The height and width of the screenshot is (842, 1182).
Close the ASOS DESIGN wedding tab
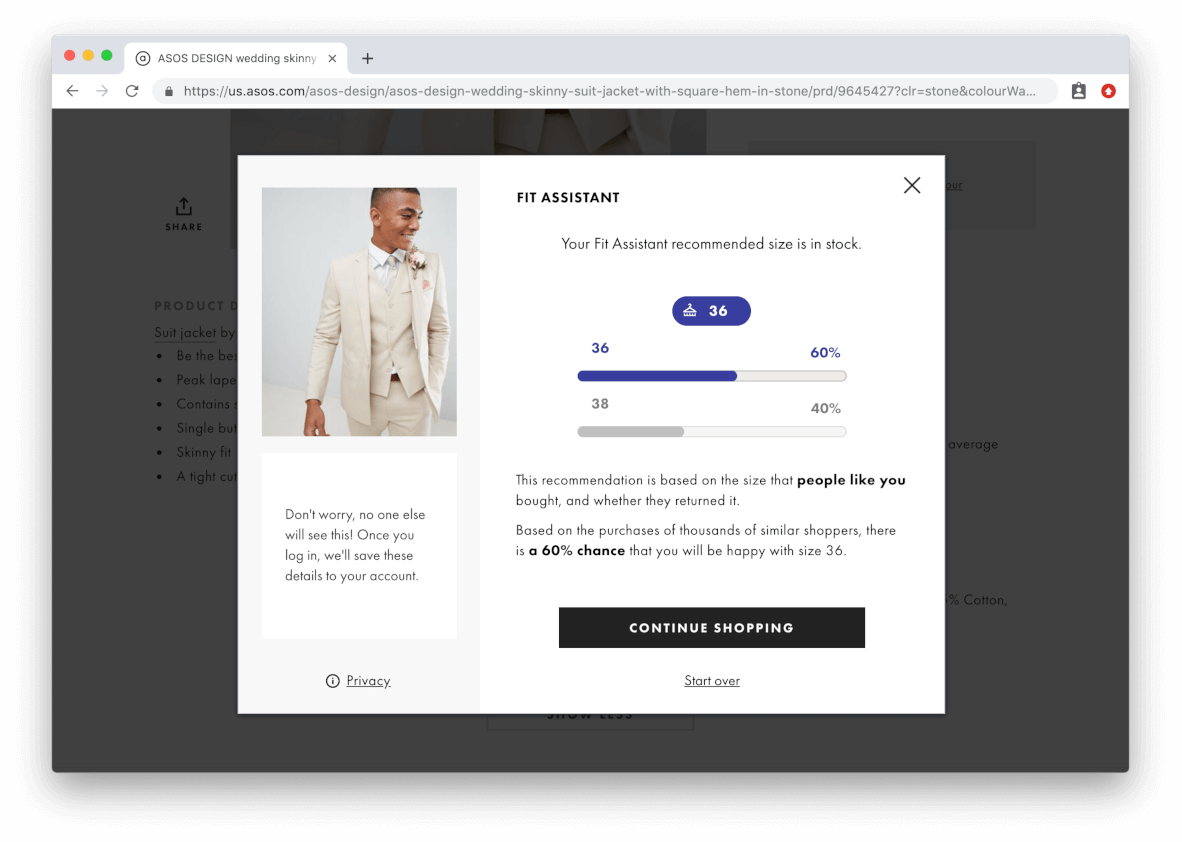pos(332,59)
